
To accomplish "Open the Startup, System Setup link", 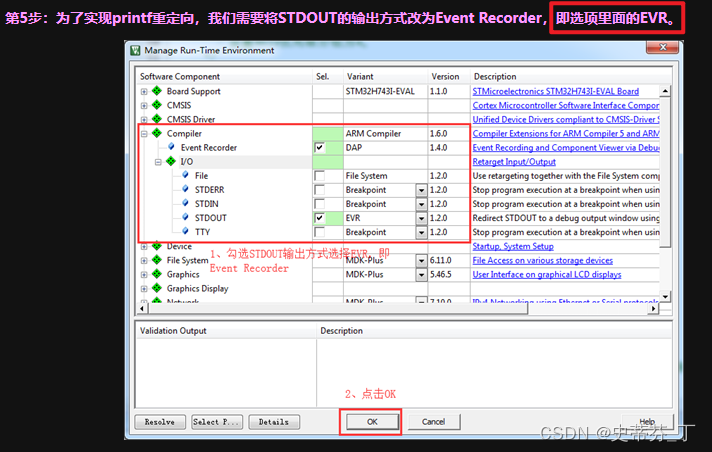I will tap(513, 246).
